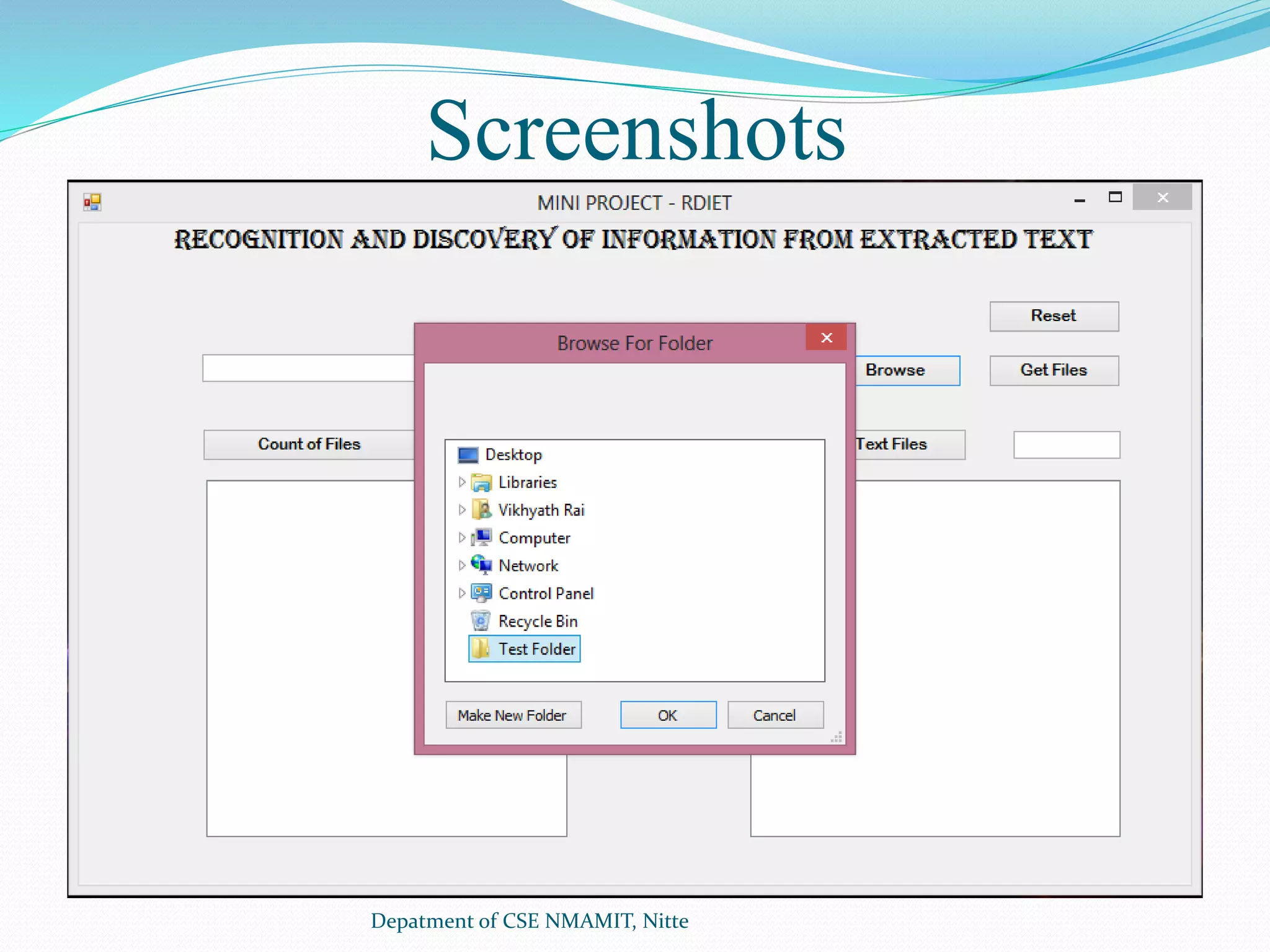
Task: Click the Text Files button
Action: click(x=910, y=444)
